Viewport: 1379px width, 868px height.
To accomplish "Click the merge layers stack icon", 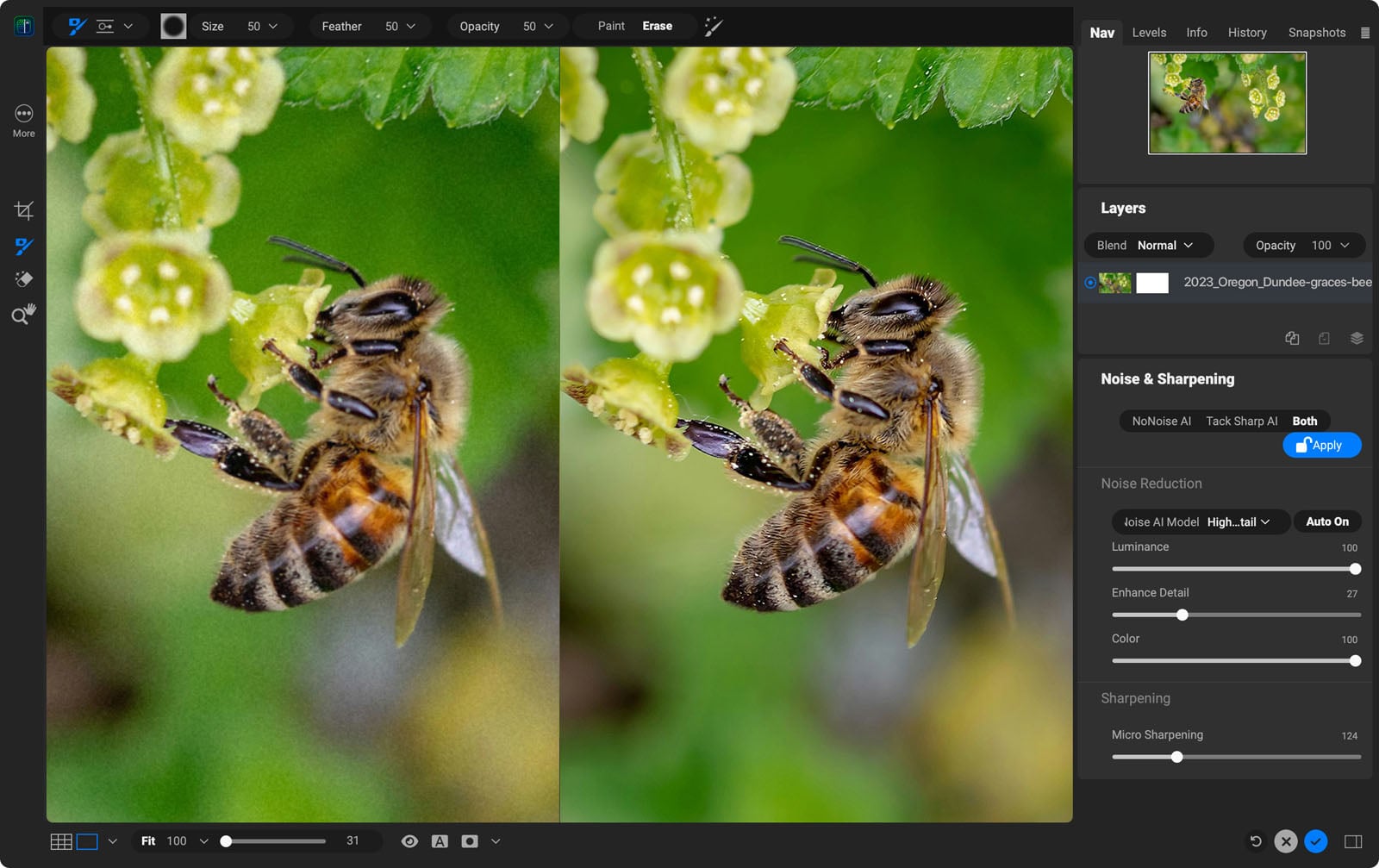I will pos(1357,338).
